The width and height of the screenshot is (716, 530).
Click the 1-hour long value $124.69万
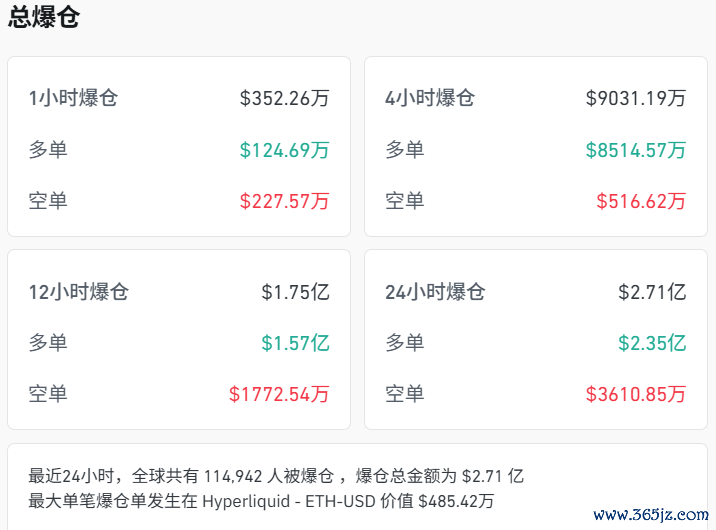(x=284, y=150)
